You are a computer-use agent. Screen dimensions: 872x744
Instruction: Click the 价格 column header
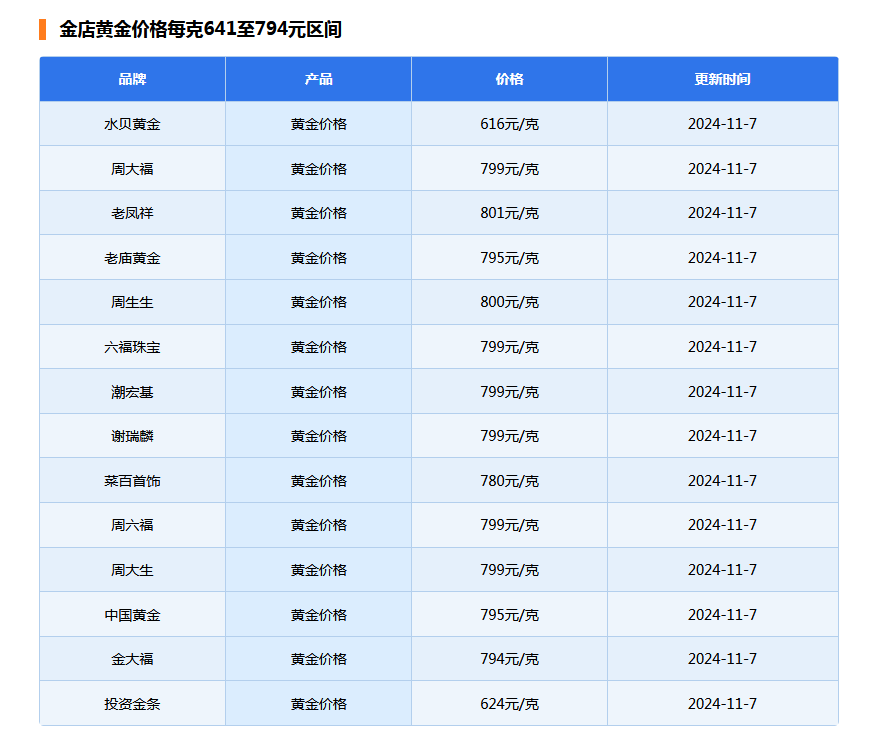click(508, 79)
